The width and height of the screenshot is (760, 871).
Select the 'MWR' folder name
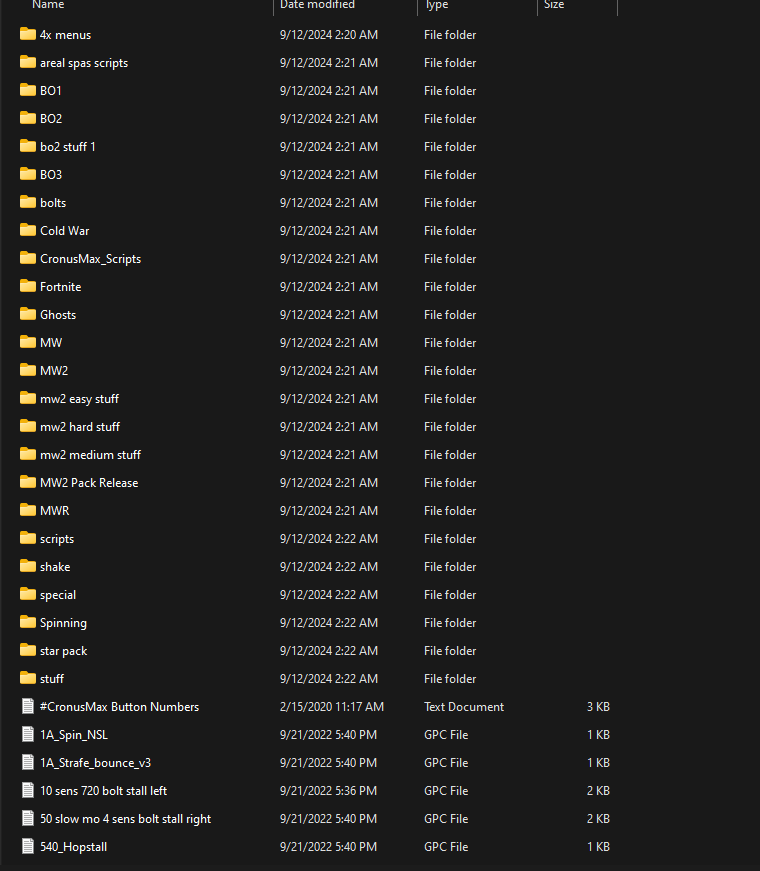click(x=54, y=510)
